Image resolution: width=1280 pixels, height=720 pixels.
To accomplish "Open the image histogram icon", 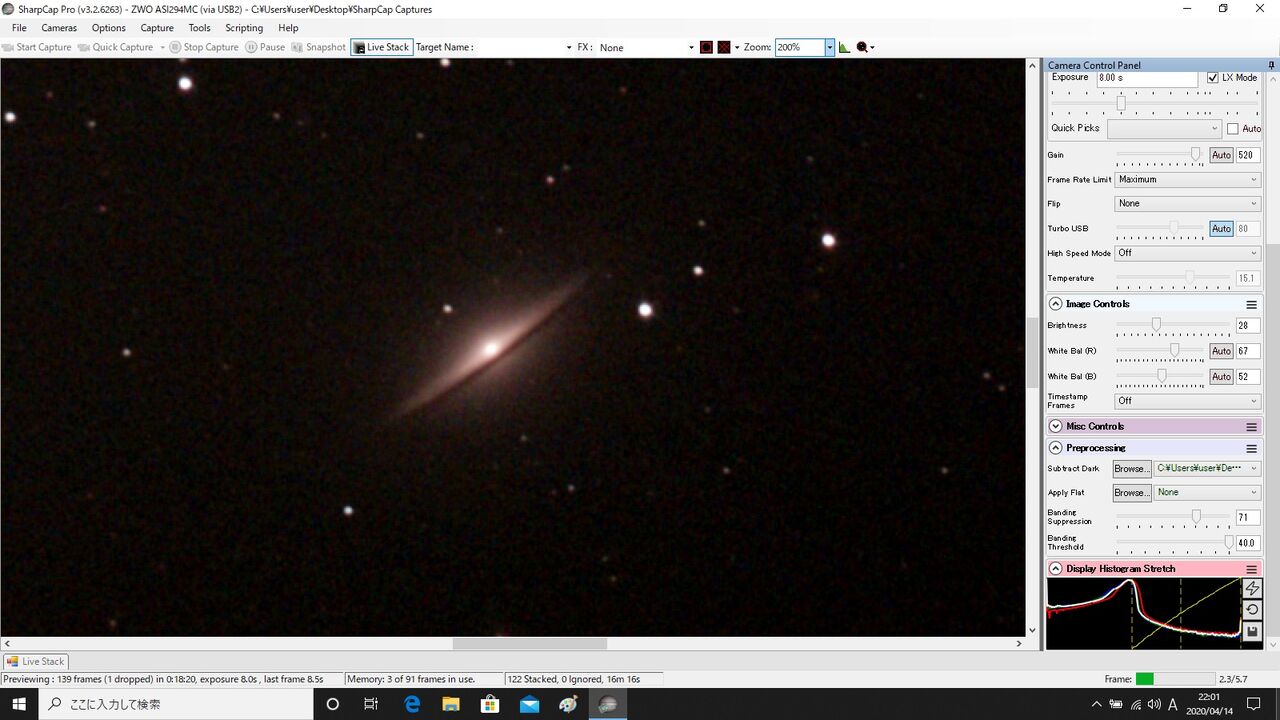I will [x=844, y=47].
